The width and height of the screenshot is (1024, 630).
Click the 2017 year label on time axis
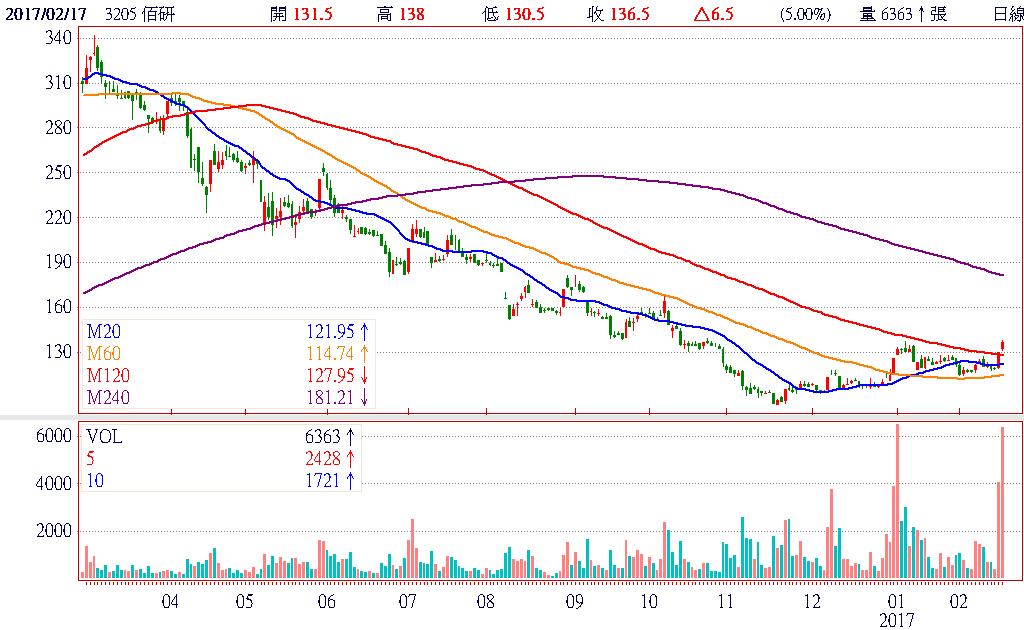click(897, 620)
